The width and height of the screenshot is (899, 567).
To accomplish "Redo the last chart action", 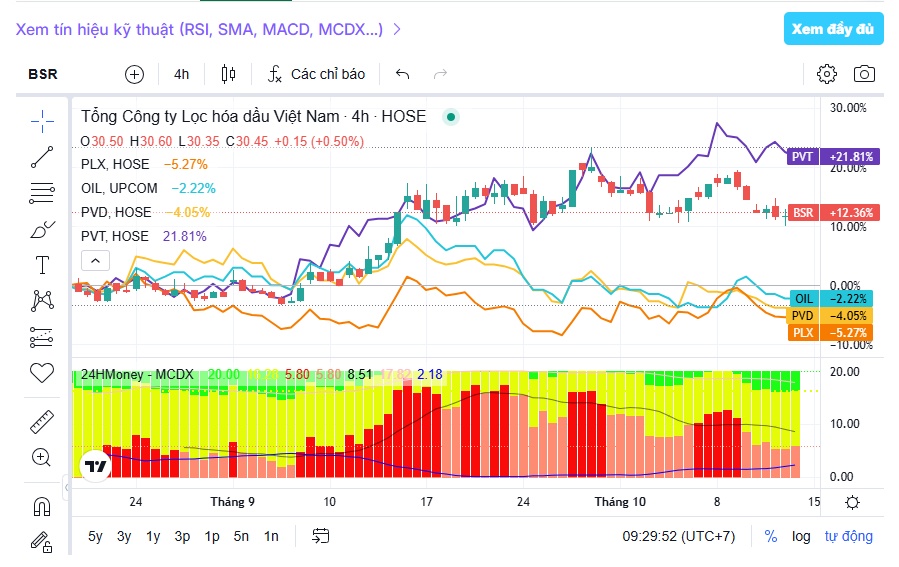I will coord(440,74).
